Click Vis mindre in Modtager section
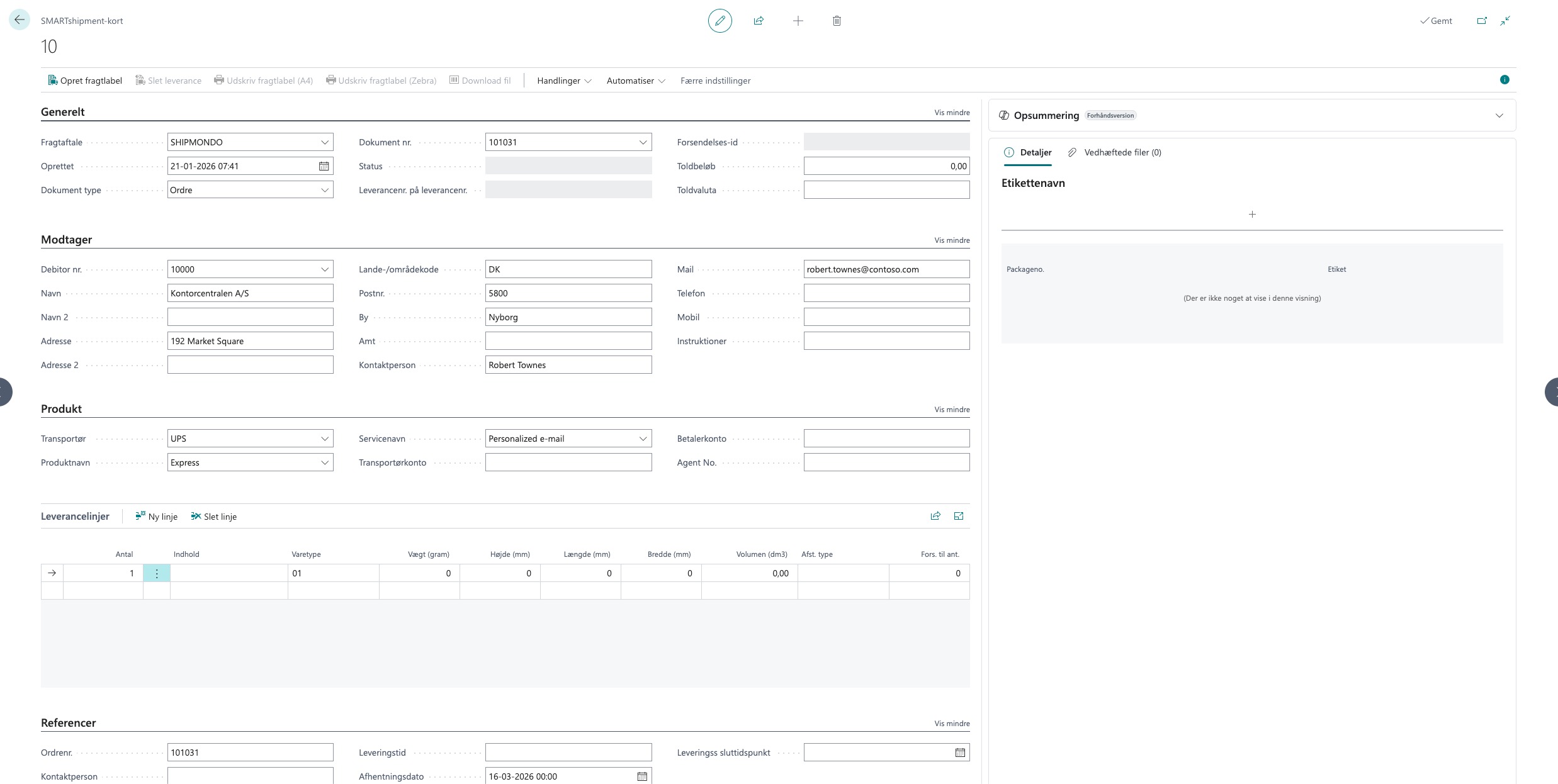The height and width of the screenshot is (784, 1558). [x=951, y=240]
